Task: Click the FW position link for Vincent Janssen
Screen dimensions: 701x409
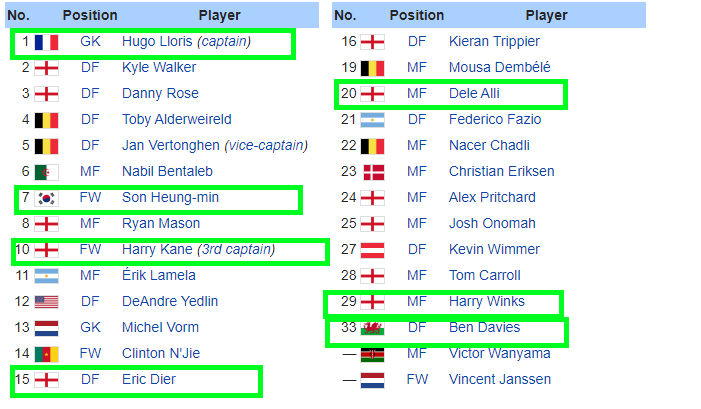Action: pos(417,379)
